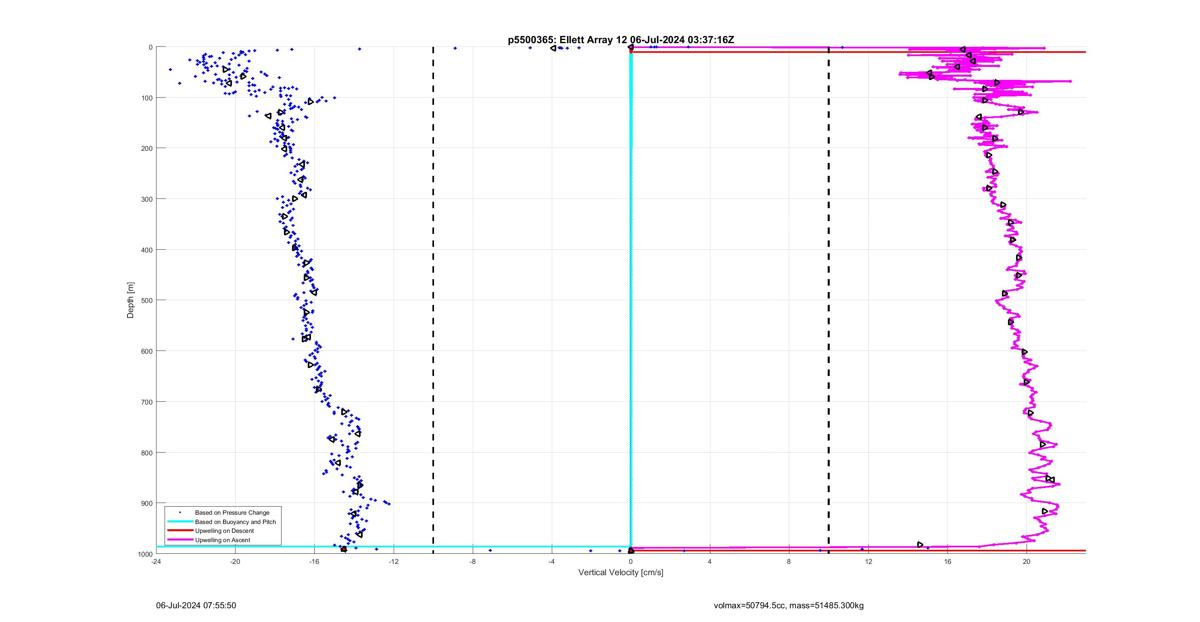Select 'Upwelling on Descent' legend entry
This screenshot has height=622, width=1200.
[x=224, y=531]
